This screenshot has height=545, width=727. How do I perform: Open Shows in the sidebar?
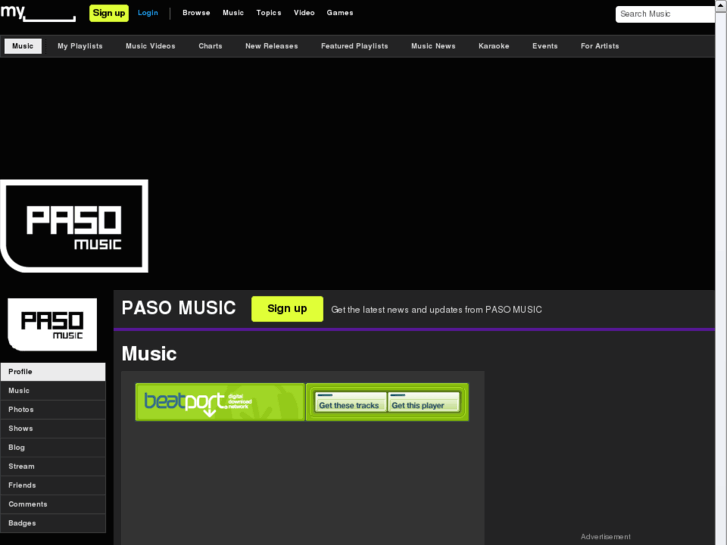pos(53,429)
